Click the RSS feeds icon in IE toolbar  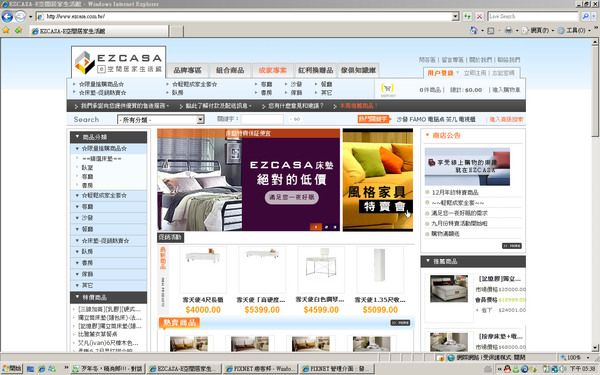point(491,31)
